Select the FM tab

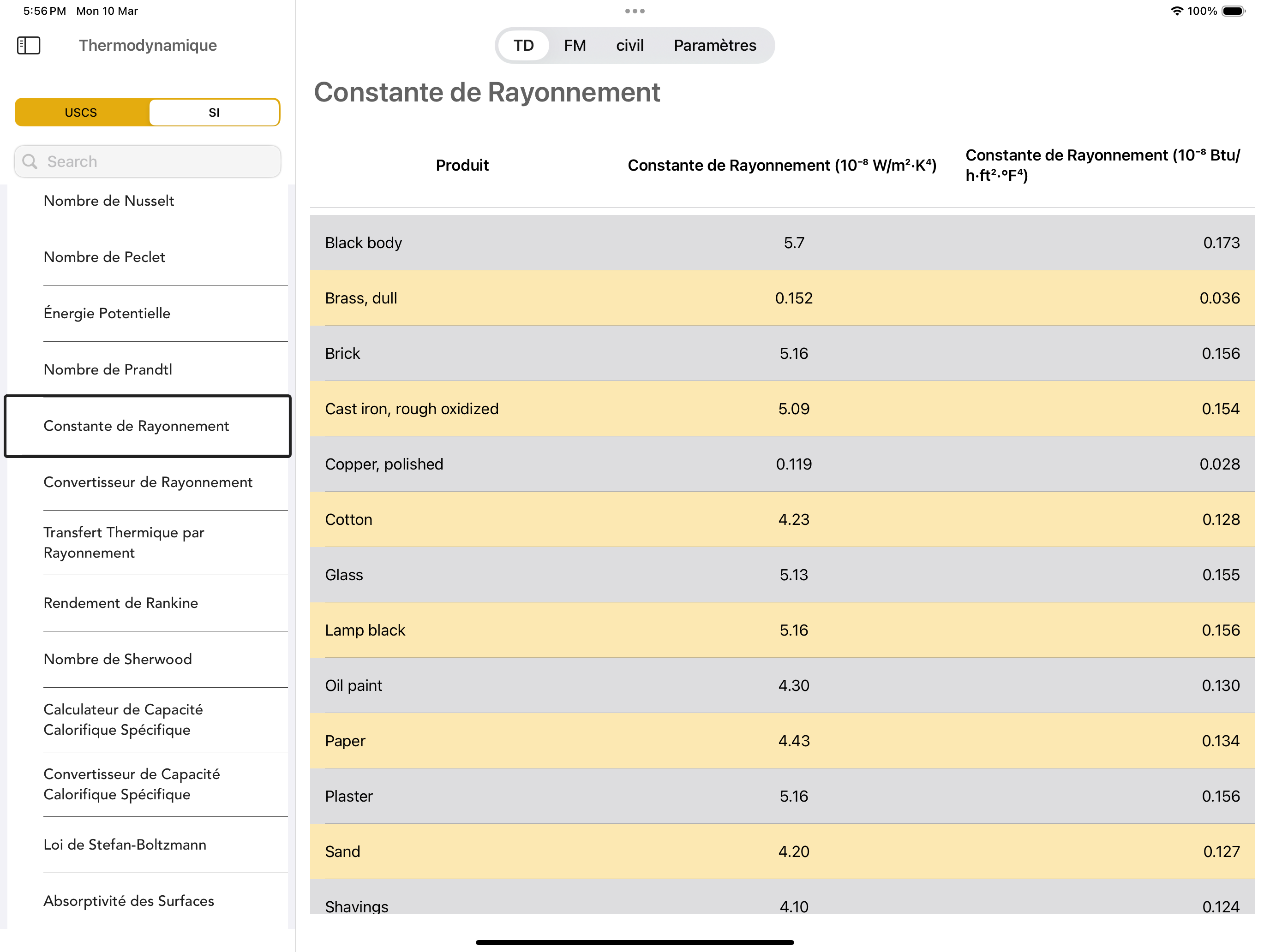(575, 45)
